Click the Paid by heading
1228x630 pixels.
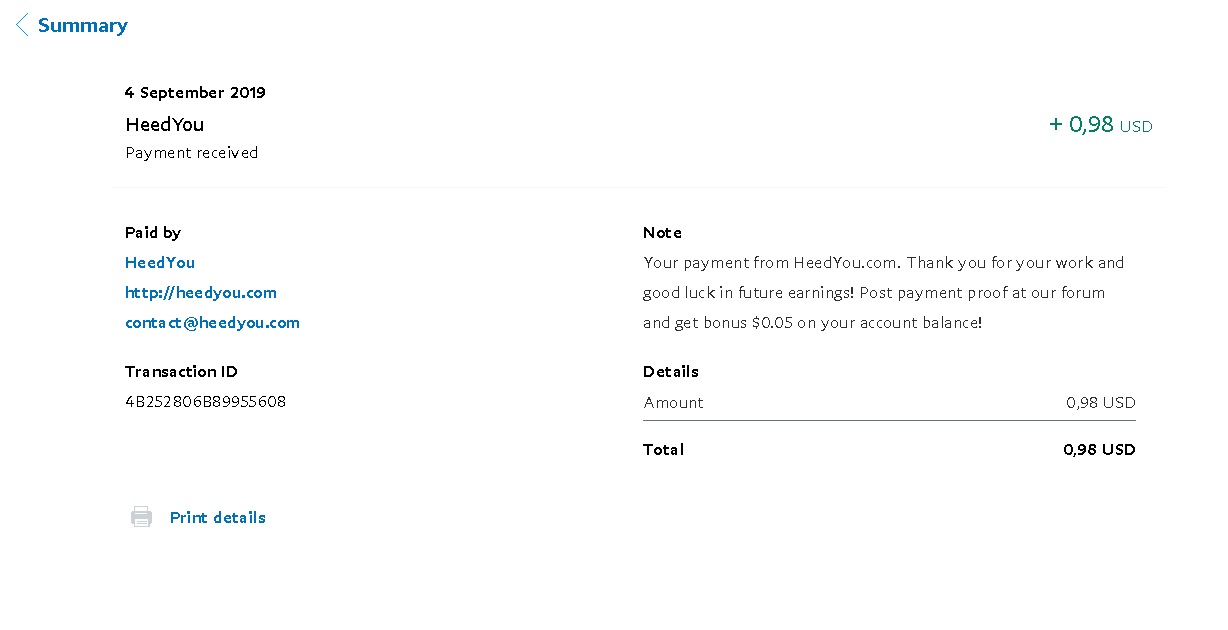coord(153,232)
